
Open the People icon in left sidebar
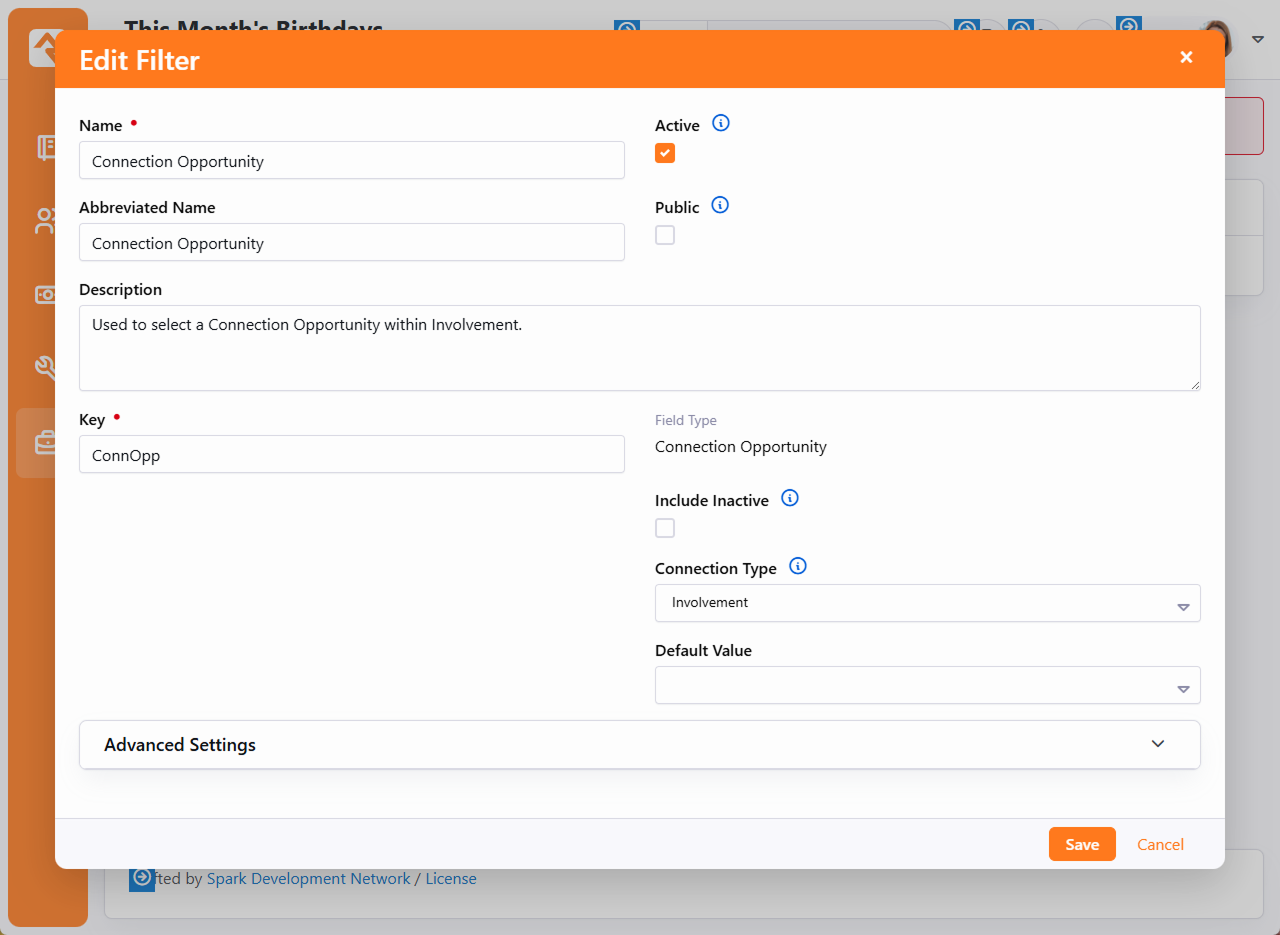click(x=45, y=221)
